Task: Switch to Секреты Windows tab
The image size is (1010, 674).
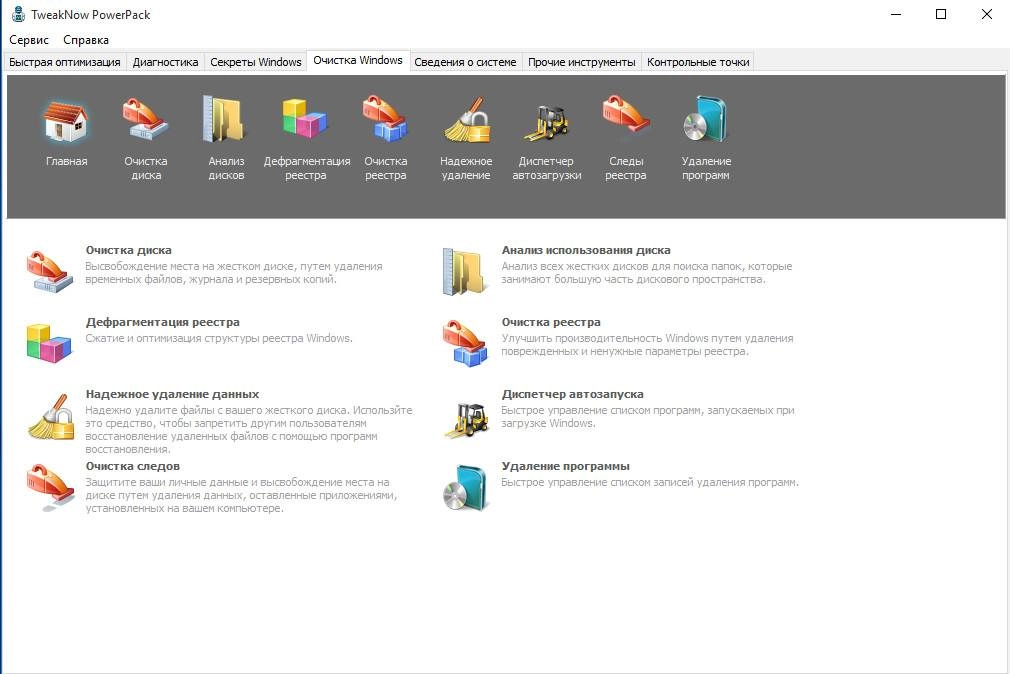Action: click(x=256, y=62)
